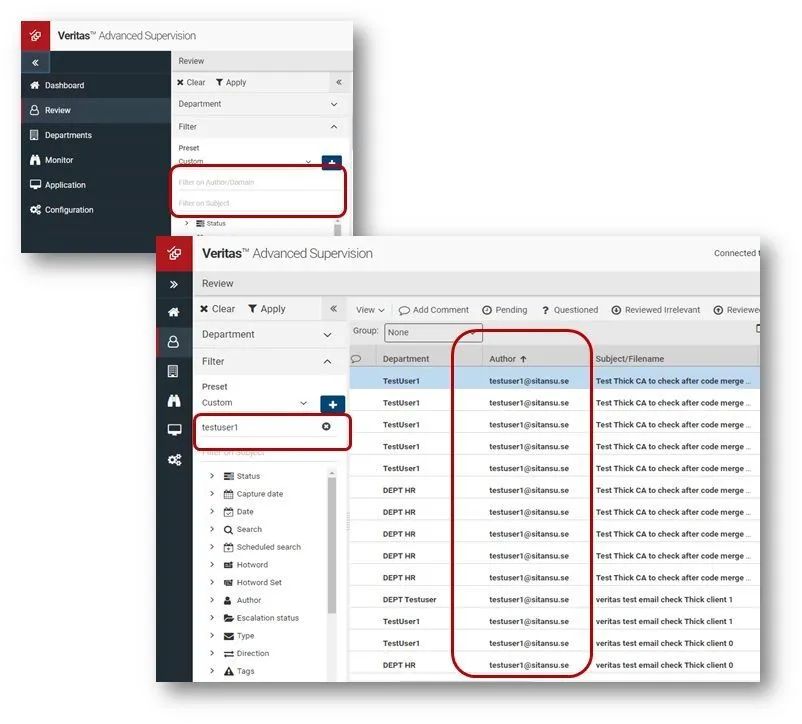Click the filter tree scrollbar
This screenshot has width=802, height=724.
tap(331, 545)
